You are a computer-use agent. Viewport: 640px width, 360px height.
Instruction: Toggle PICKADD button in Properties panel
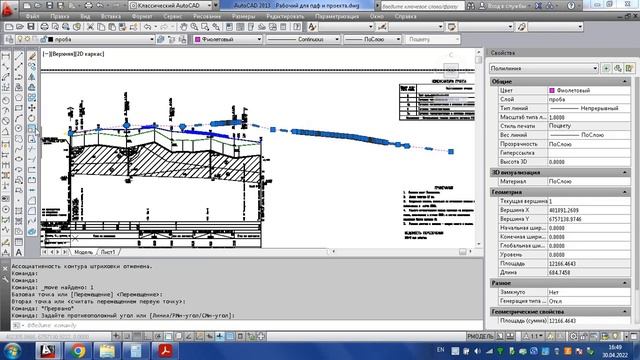[606, 68]
